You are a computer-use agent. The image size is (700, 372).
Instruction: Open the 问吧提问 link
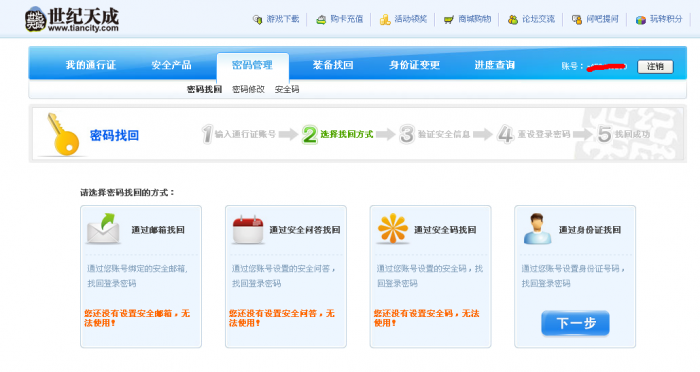coord(602,19)
